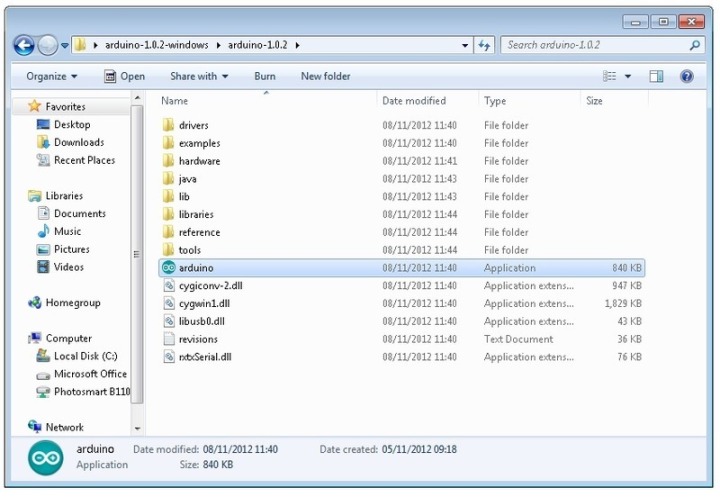Click the greyed Forward navigation arrow
The width and height of the screenshot is (720, 497).
click(x=47, y=45)
